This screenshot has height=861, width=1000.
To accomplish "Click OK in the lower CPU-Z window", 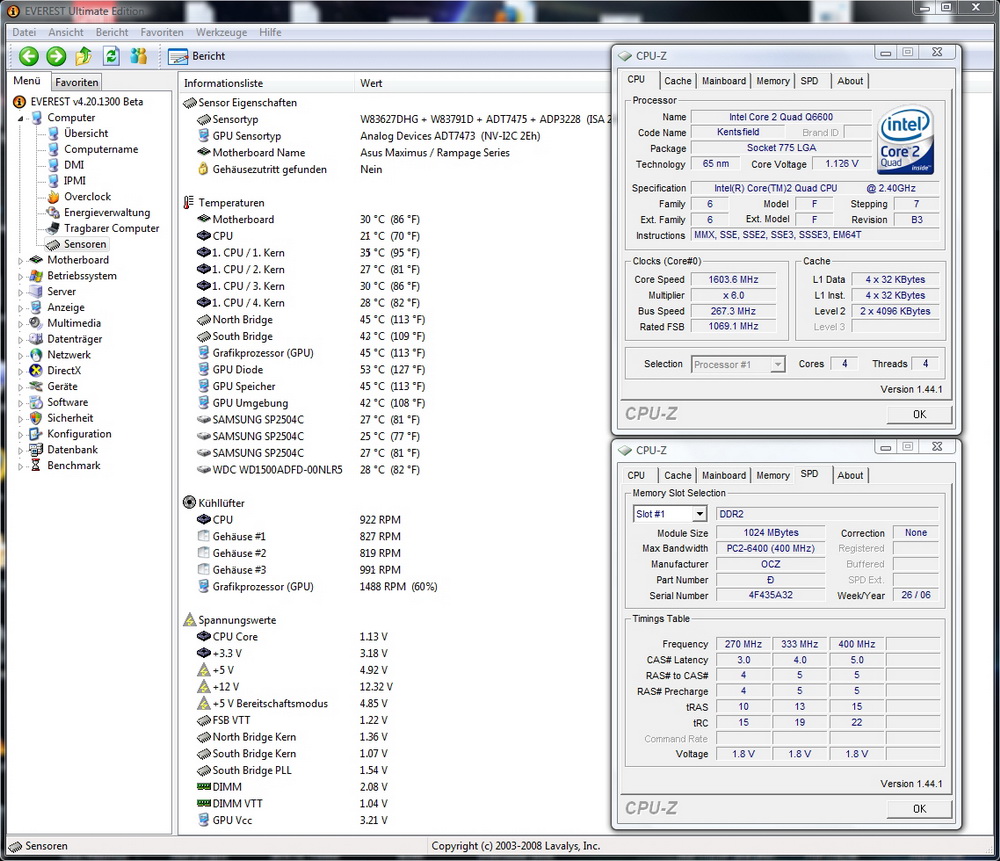I will 919,809.
